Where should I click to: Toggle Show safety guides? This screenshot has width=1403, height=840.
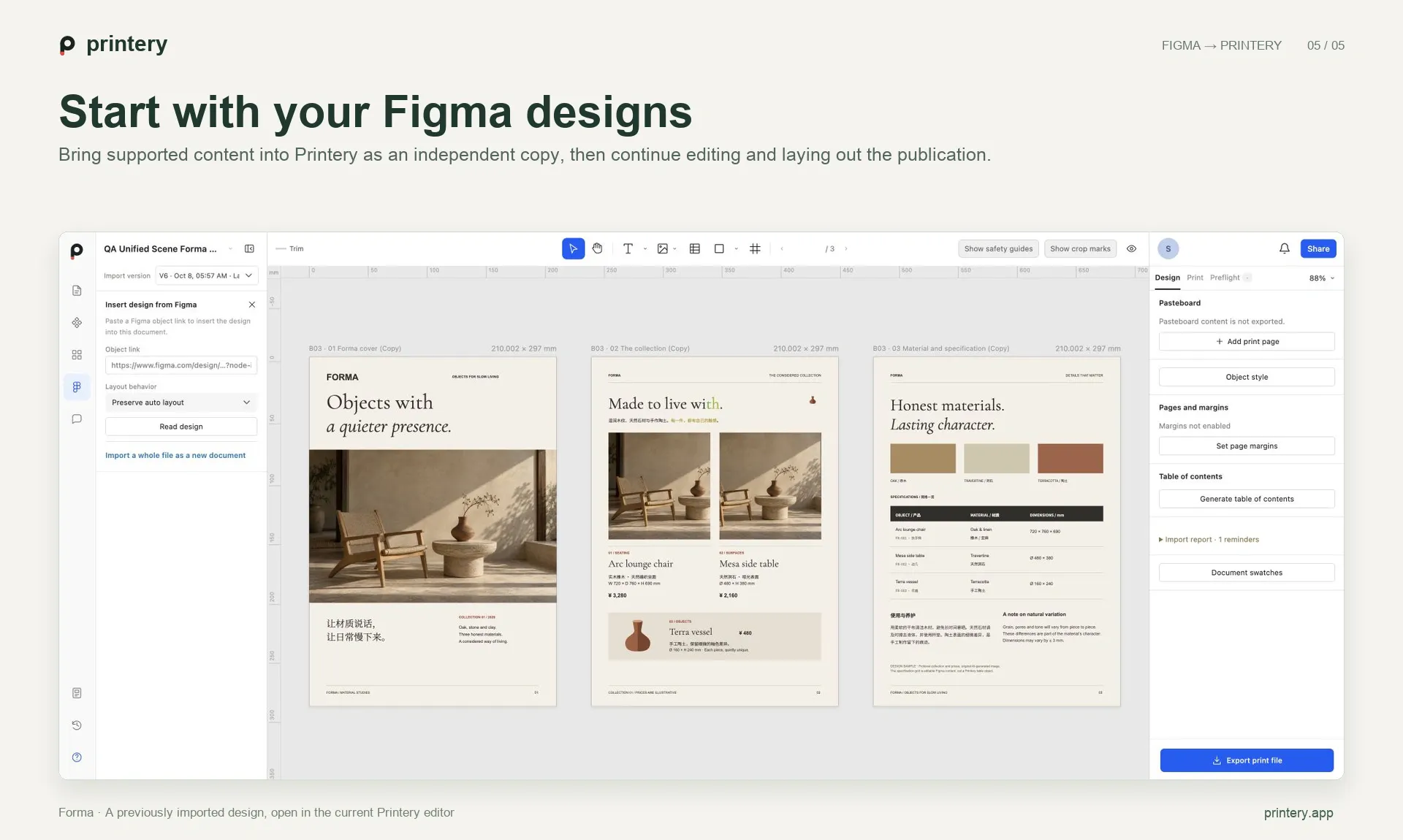(x=998, y=249)
